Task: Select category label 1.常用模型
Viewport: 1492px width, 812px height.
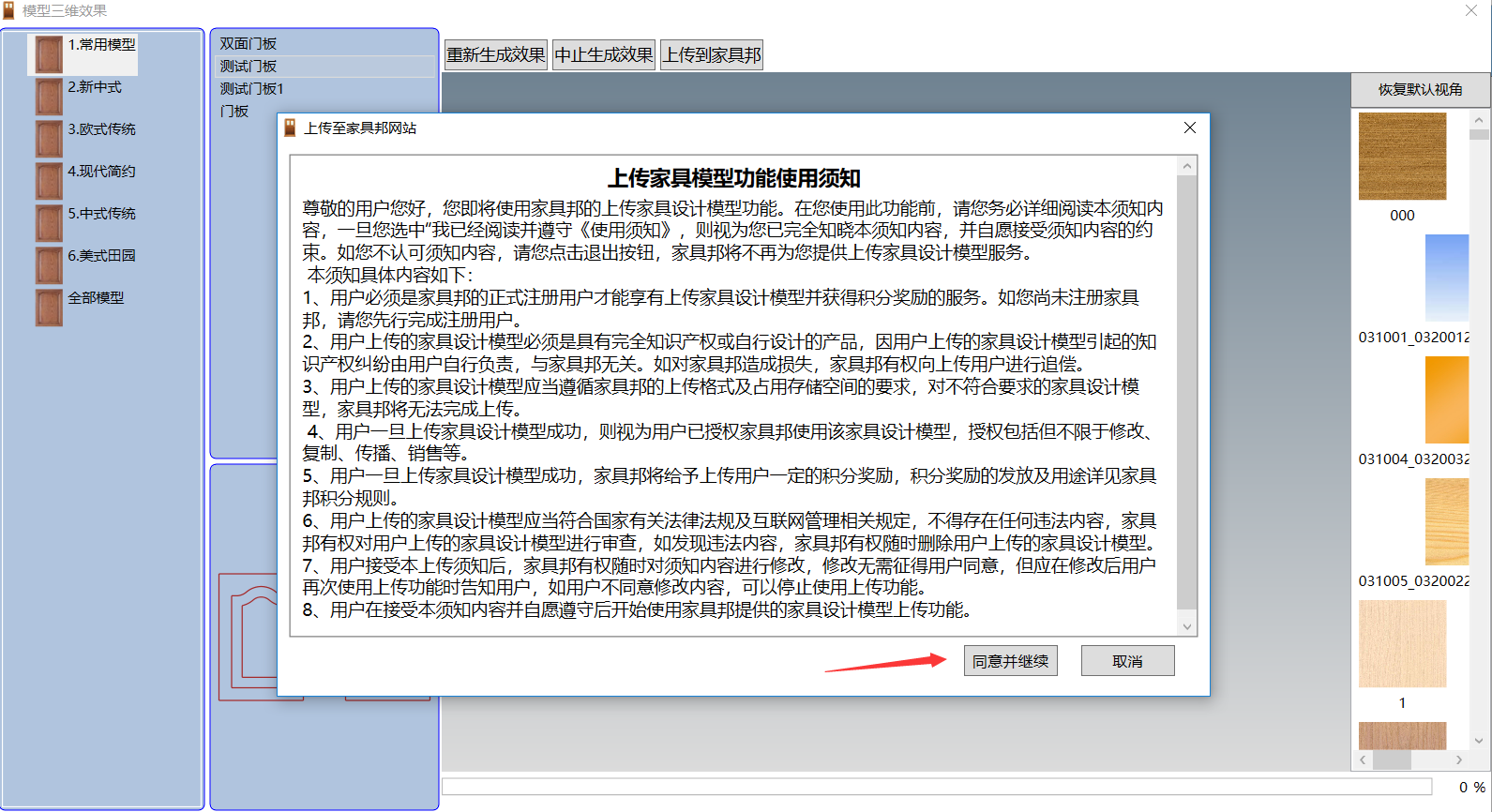Action: click(101, 44)
